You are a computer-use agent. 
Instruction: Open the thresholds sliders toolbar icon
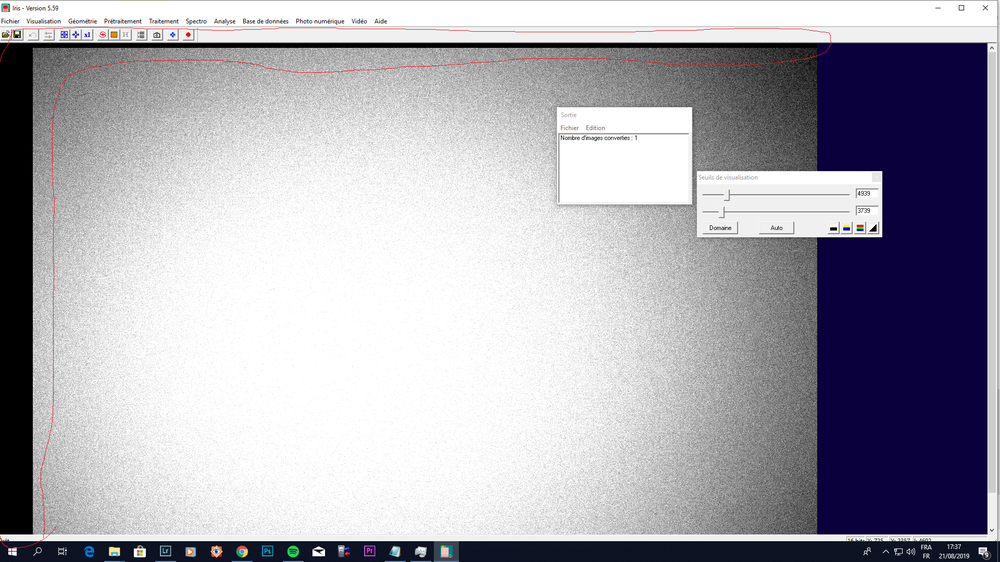pyautogui.click(x=48, y=35)
